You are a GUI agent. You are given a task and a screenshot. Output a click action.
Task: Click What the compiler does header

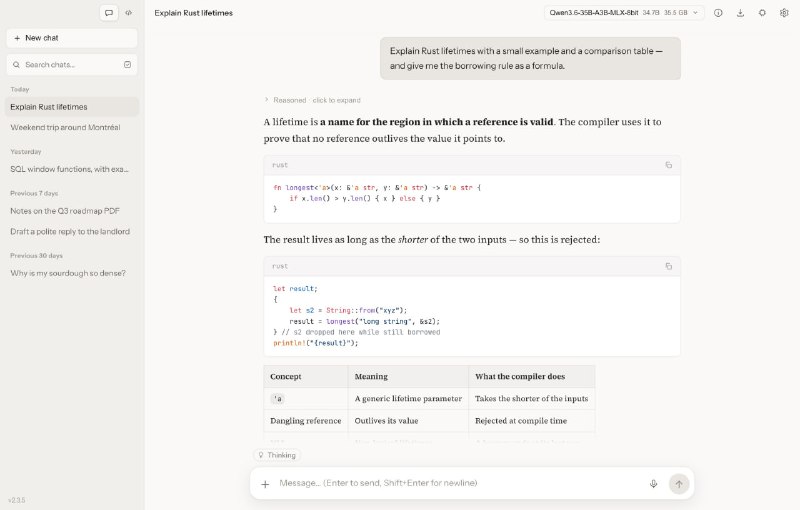click(532, 376)
